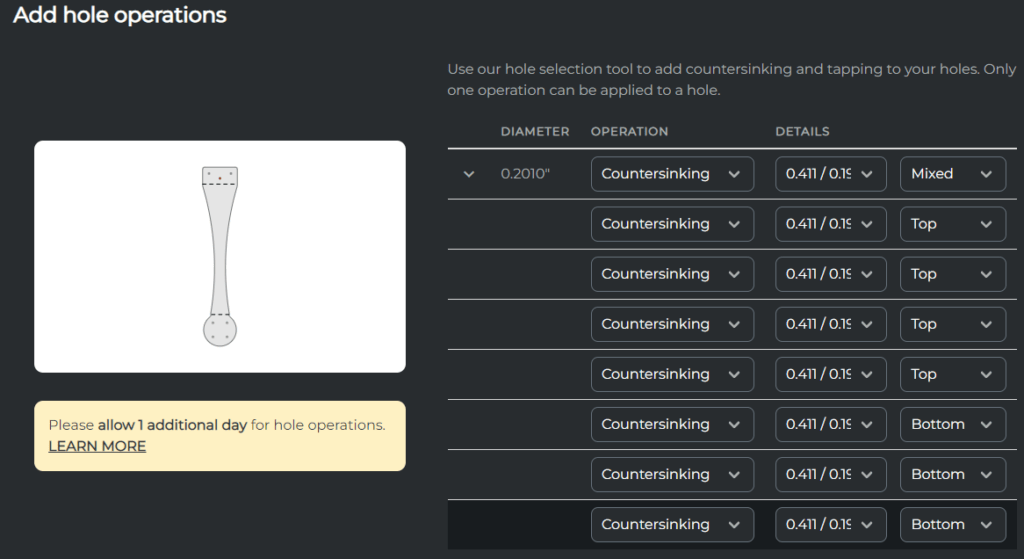Open fourth row Countersinking operation dropdown
This screenshot has height=559, width=1024.
coord(671,324)
